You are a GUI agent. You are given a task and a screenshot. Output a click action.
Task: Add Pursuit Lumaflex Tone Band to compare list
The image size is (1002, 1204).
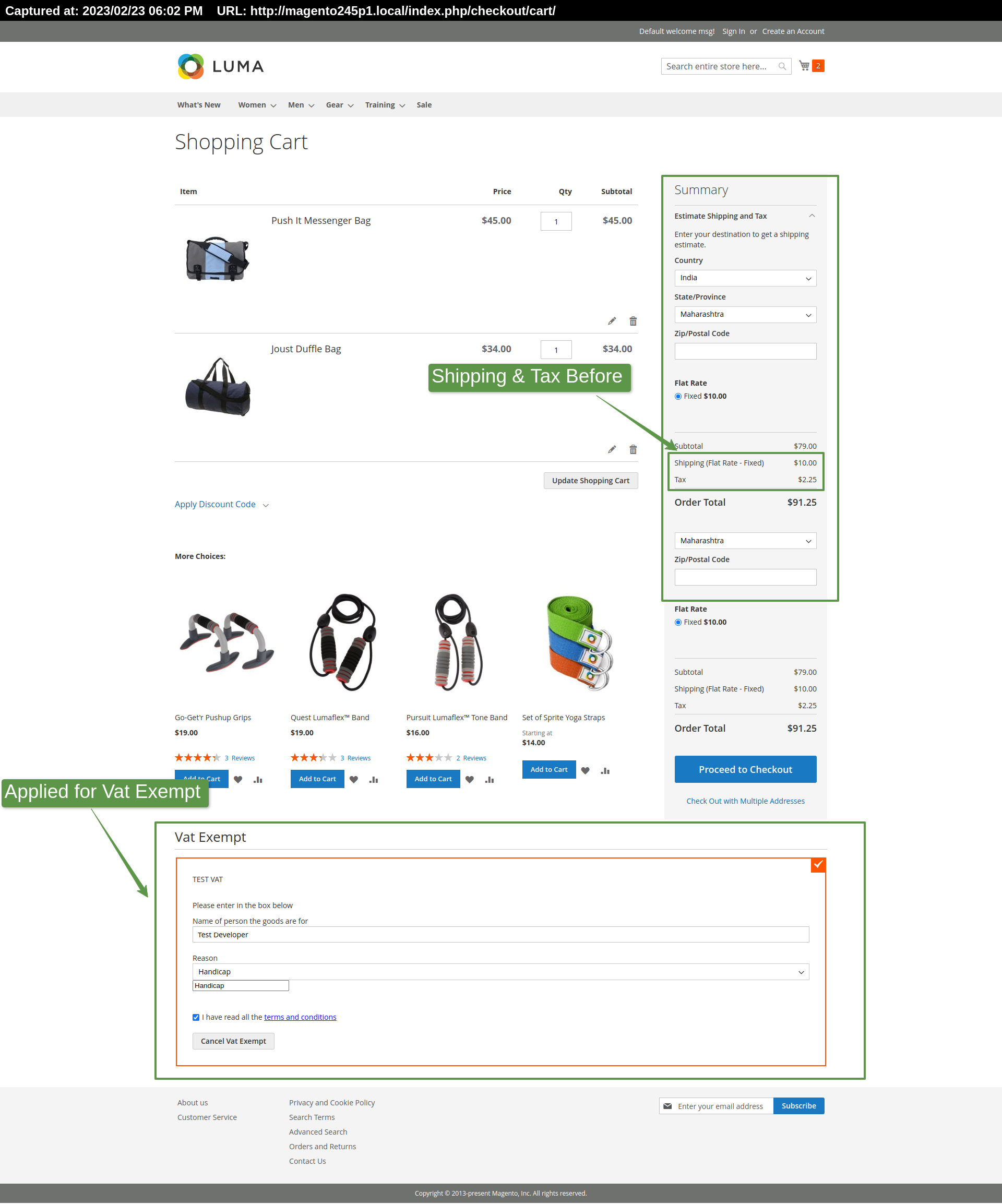click(x=489, y=779)
